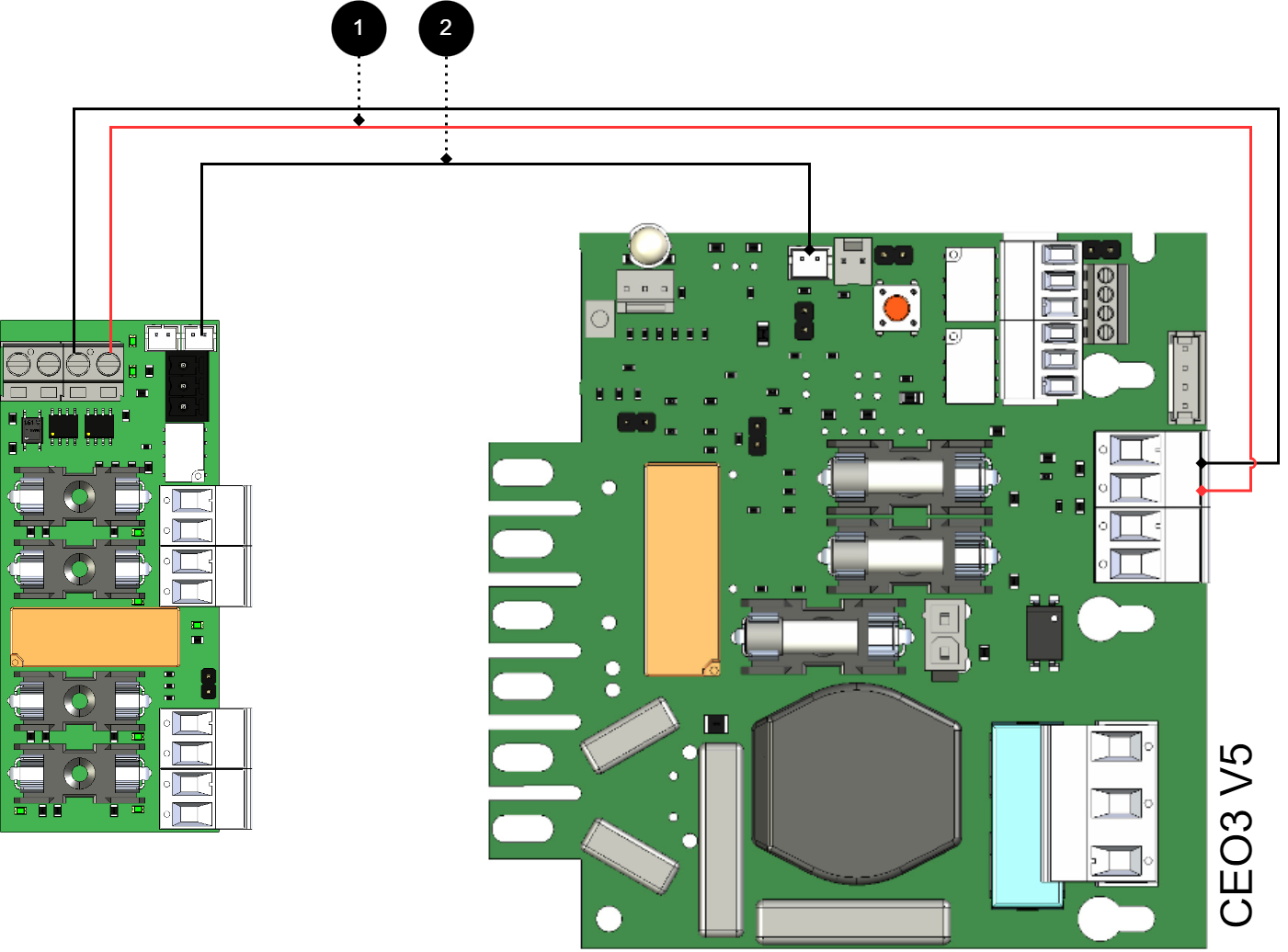
Task: Select the red wire's top horizontal segment
Action: click(680, 128)
